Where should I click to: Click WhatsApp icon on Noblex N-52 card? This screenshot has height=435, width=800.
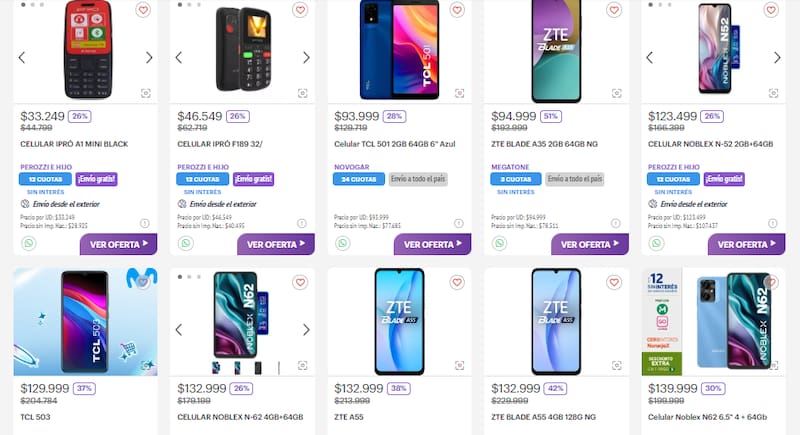(x=657, y=243)
